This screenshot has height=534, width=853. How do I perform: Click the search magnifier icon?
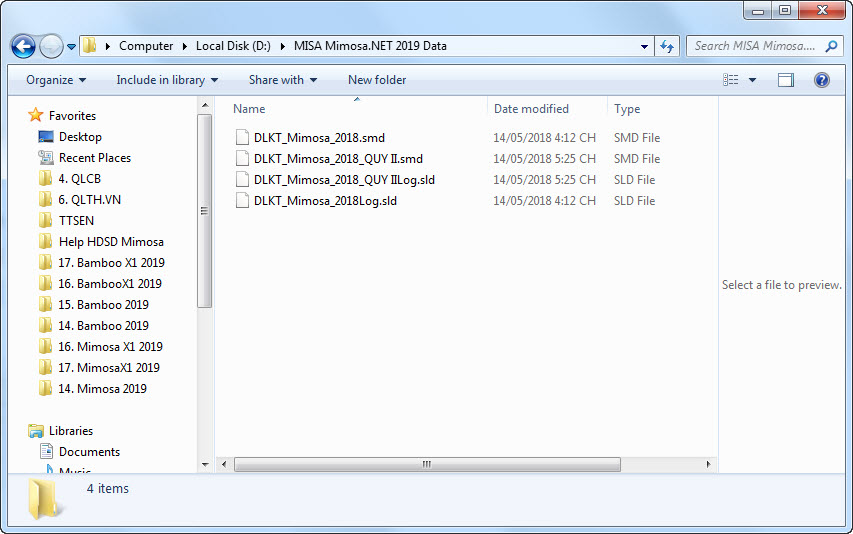(831, 46)
